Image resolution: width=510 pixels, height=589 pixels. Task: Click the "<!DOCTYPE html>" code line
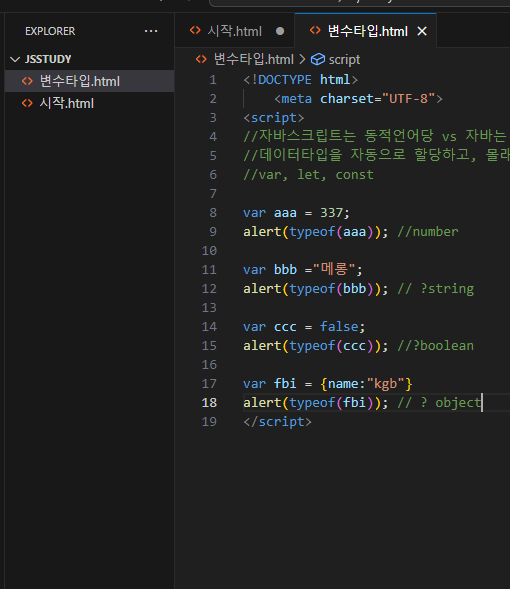[300, 80]
